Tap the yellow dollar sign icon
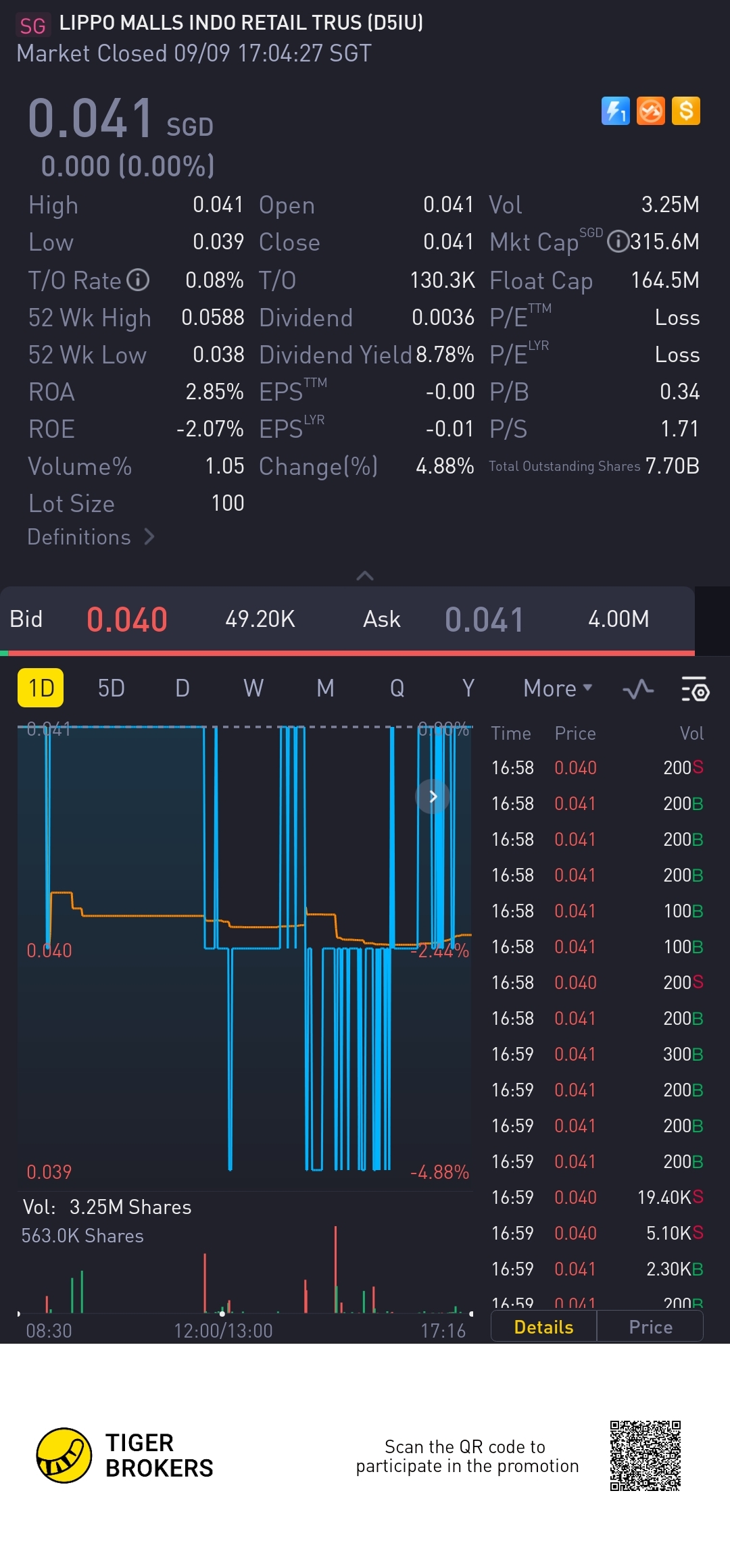This screenshot has height=1568, width=730. [686, 111]
